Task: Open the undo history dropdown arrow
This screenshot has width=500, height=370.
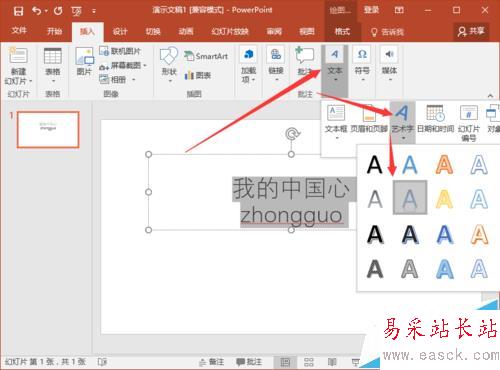Action: tap(46, 11)
